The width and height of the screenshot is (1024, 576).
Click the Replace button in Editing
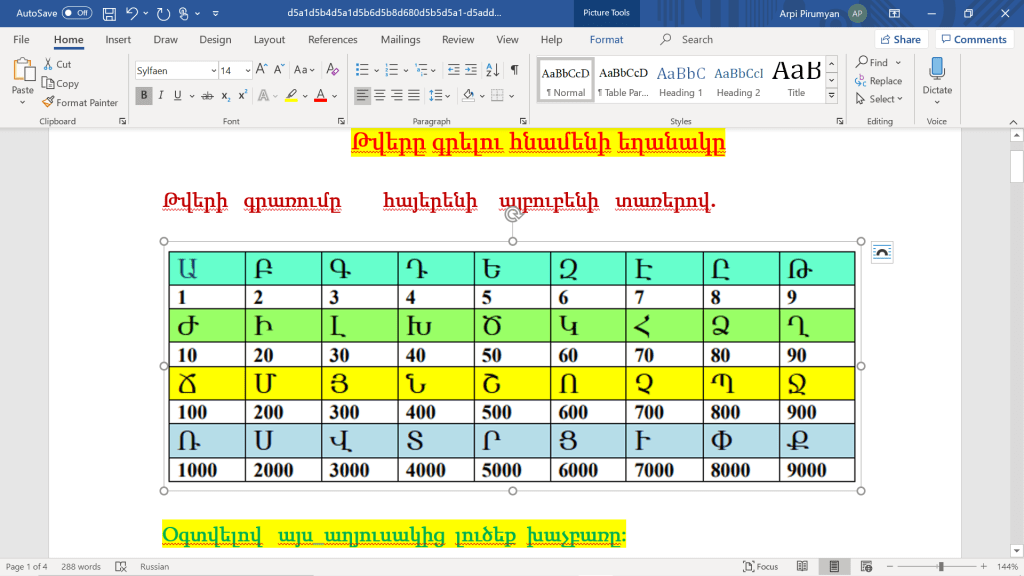coord(879,81)
